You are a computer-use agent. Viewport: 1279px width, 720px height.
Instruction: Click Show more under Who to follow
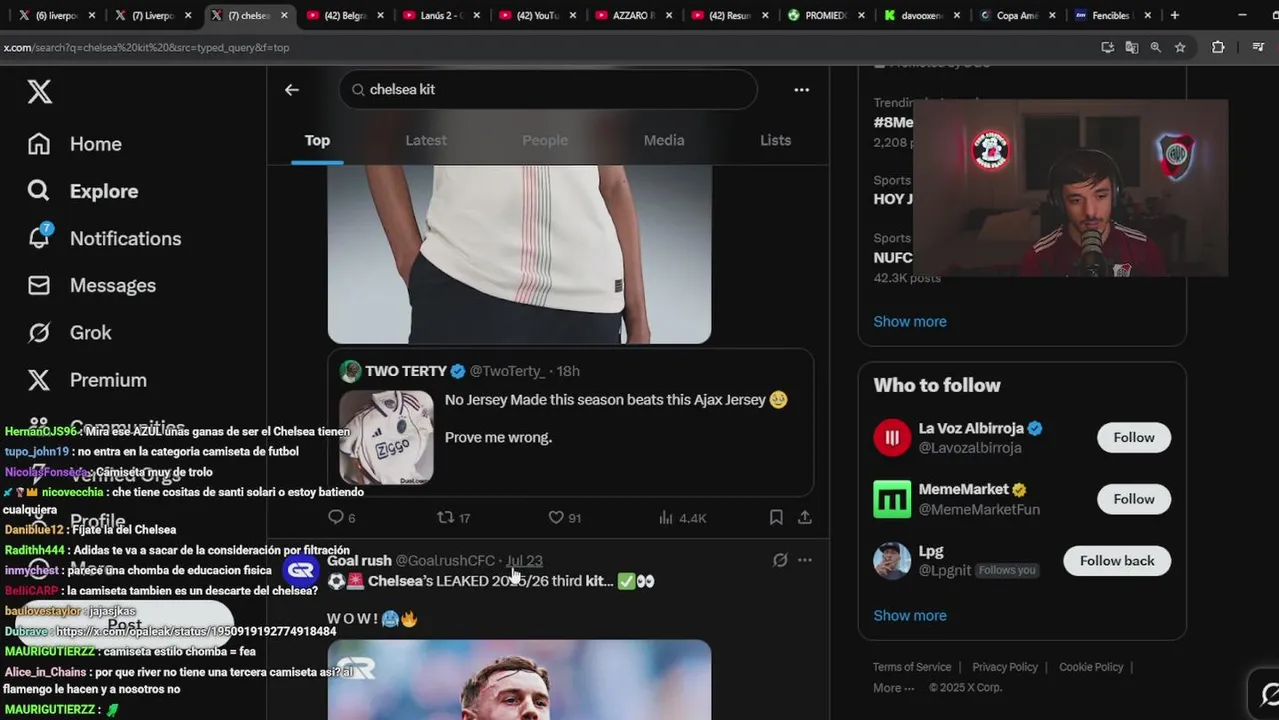click(x=910, y=615)
